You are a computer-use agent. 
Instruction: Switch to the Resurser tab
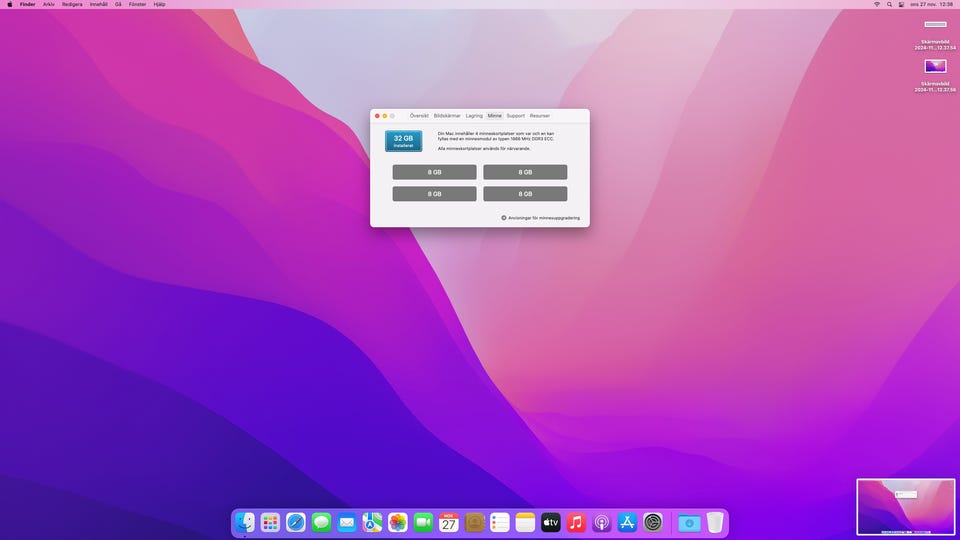pos(540,116)
